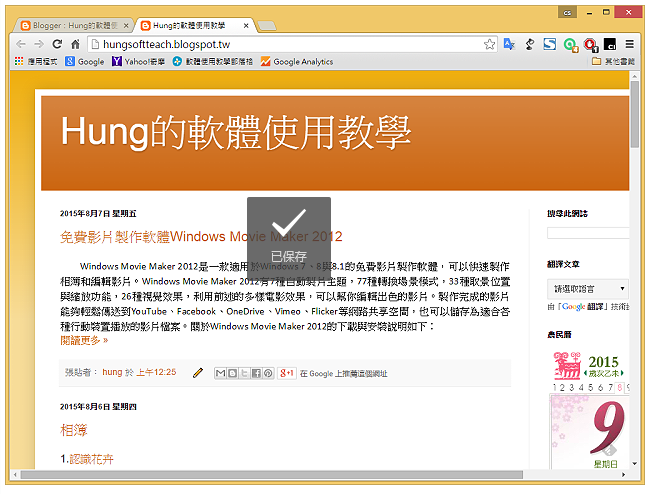
Task: Click the scroll left arrow of horizontal scrollbar
Action: pos(15,475)
